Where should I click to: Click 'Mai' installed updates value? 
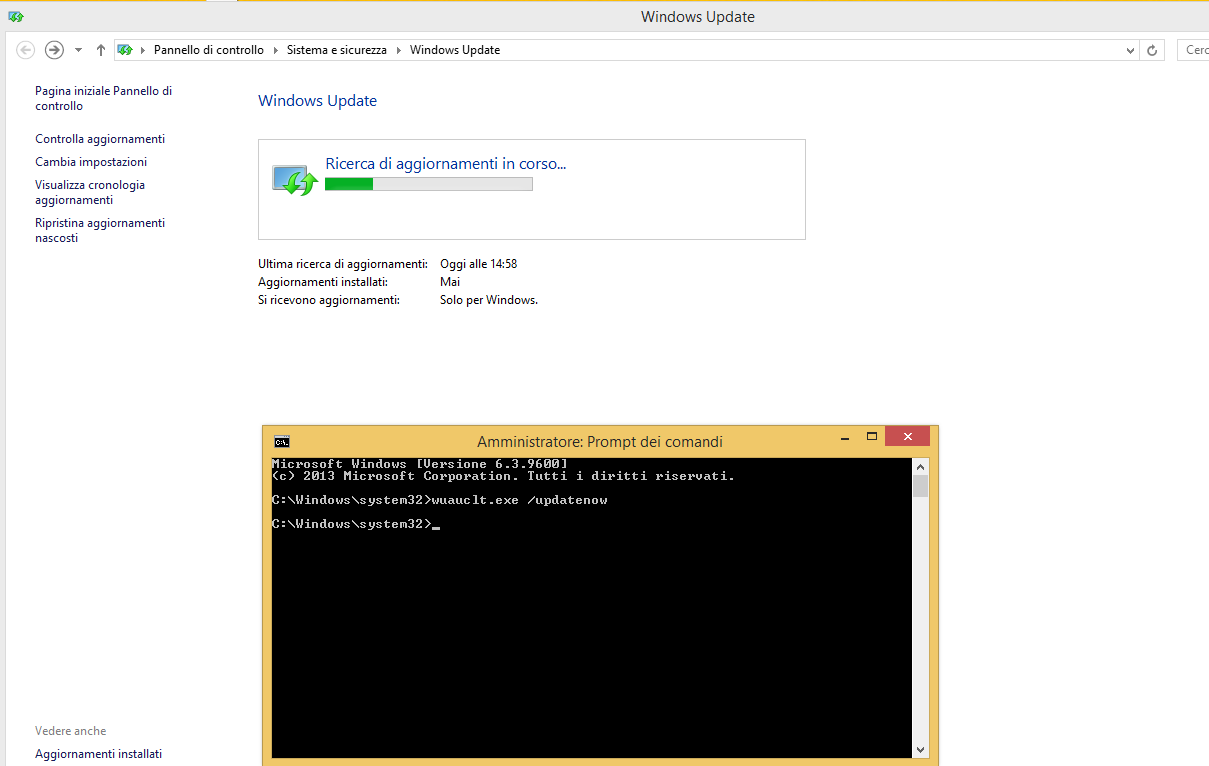click(x=450, y=282)
